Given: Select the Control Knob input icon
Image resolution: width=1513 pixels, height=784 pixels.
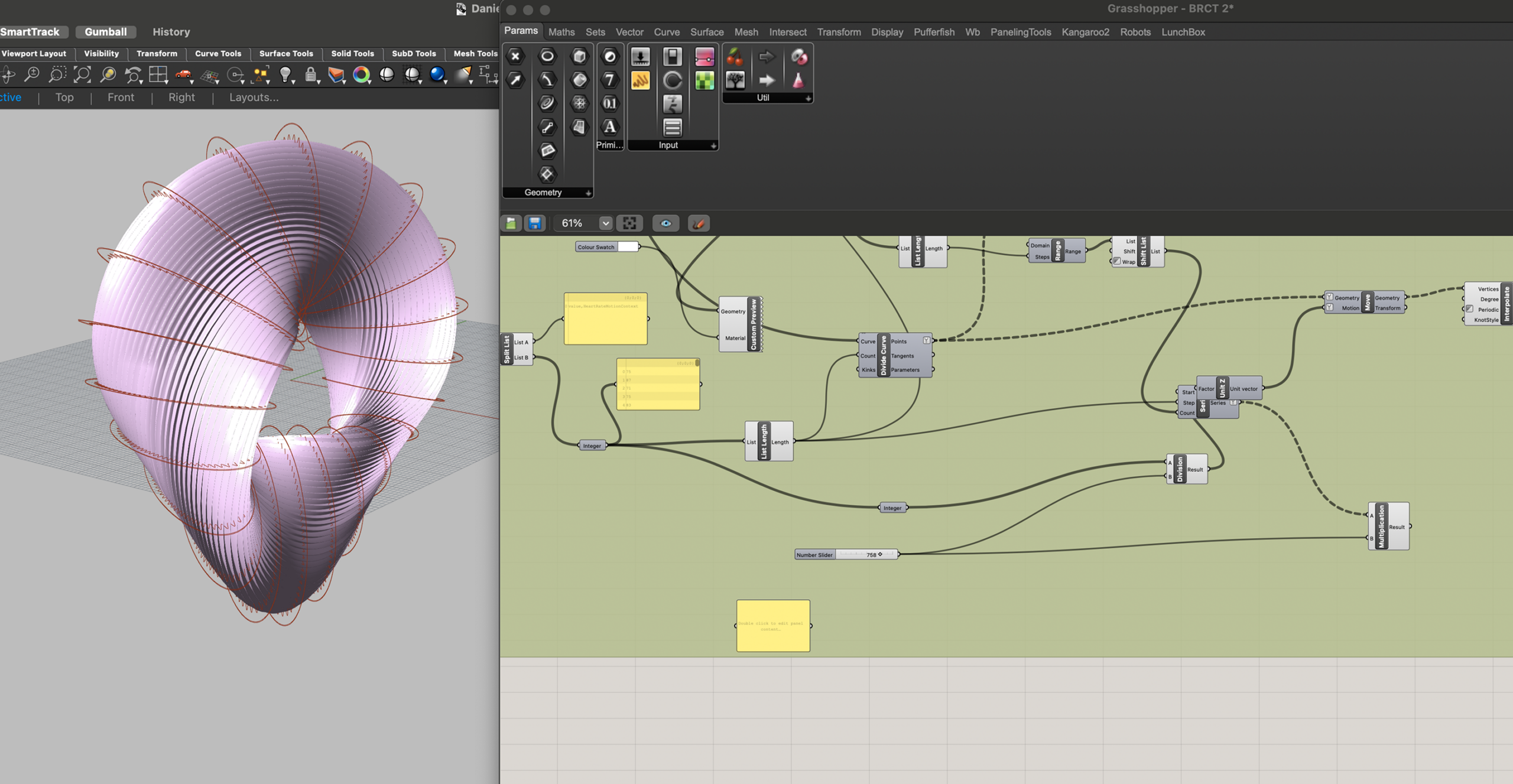Looking at the screenshot, I should 672,80.
